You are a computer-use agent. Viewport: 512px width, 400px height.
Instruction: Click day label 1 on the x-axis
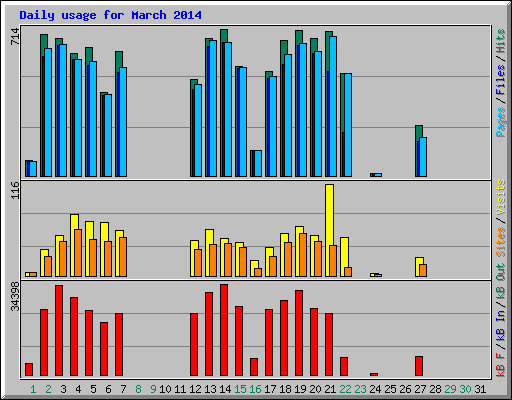[33, 389]
